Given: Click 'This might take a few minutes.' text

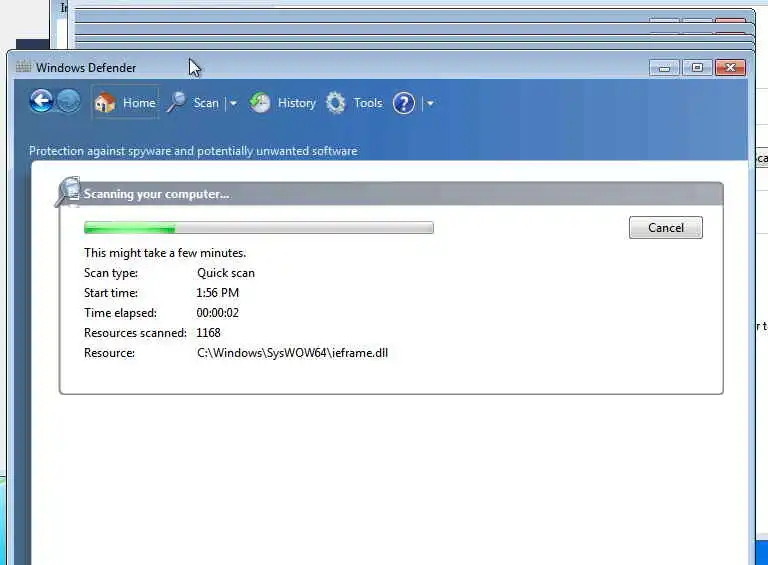Looking at the screenshot, I should 165,253.
